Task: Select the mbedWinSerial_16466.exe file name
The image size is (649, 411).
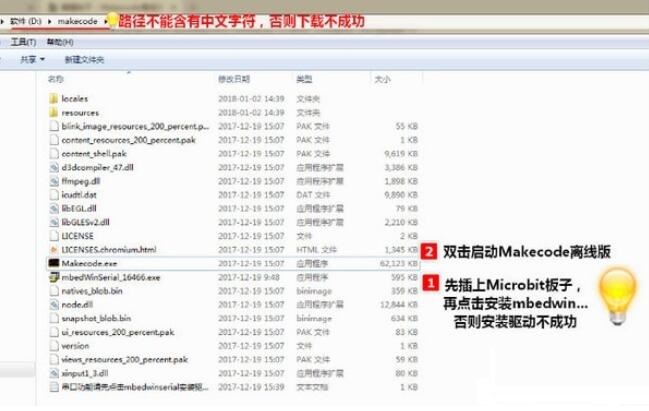Action: 111,277
